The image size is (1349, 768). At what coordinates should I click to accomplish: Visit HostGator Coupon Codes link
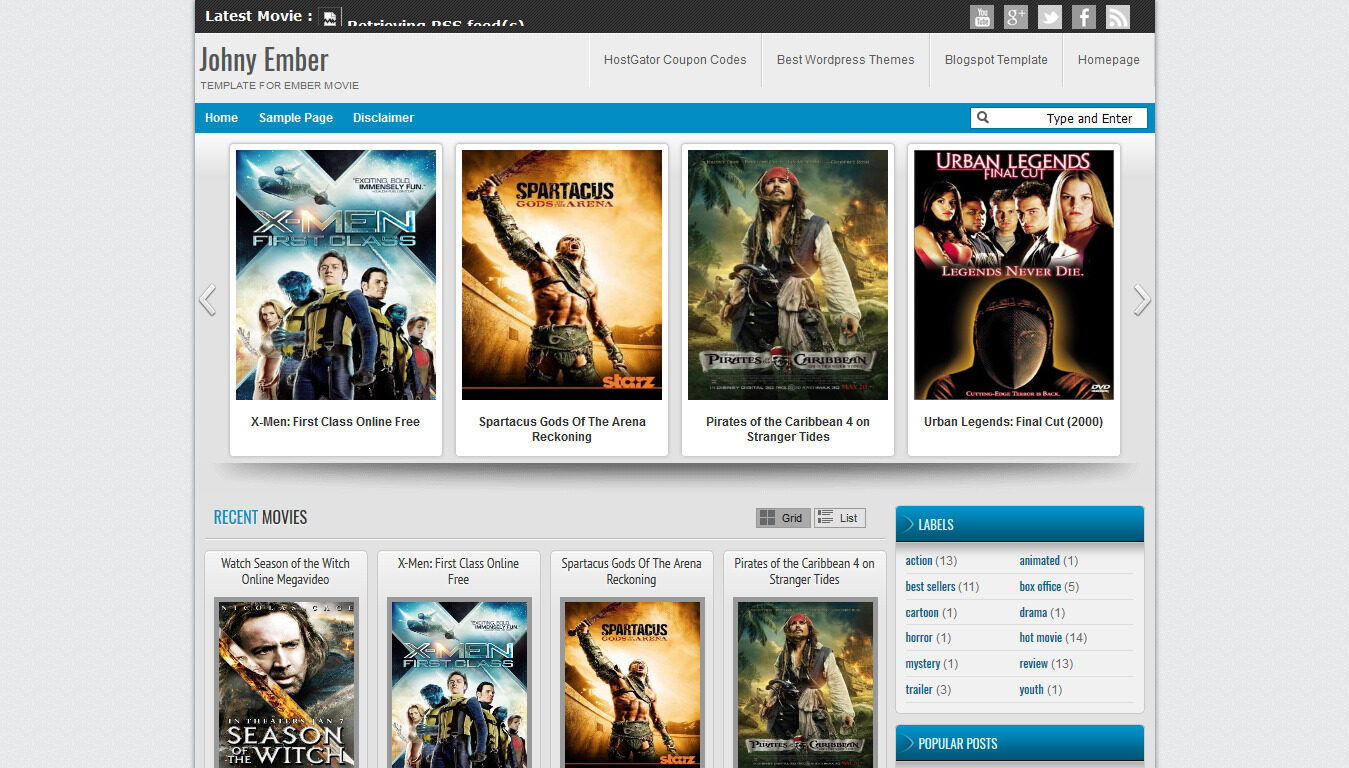point(675,60)
